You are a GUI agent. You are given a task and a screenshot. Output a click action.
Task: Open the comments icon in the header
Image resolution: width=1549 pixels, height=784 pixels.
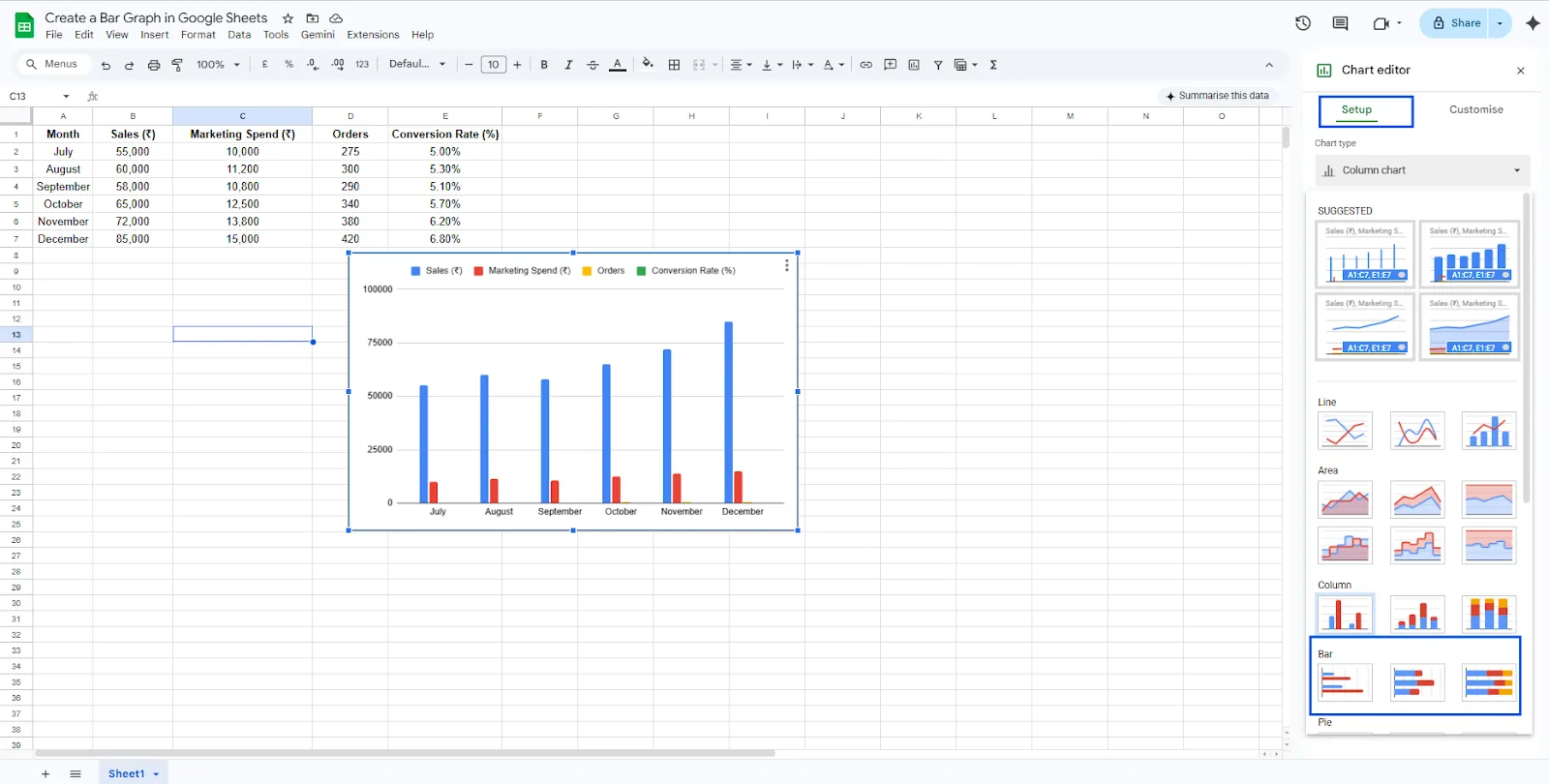[x=1340, y=23]
